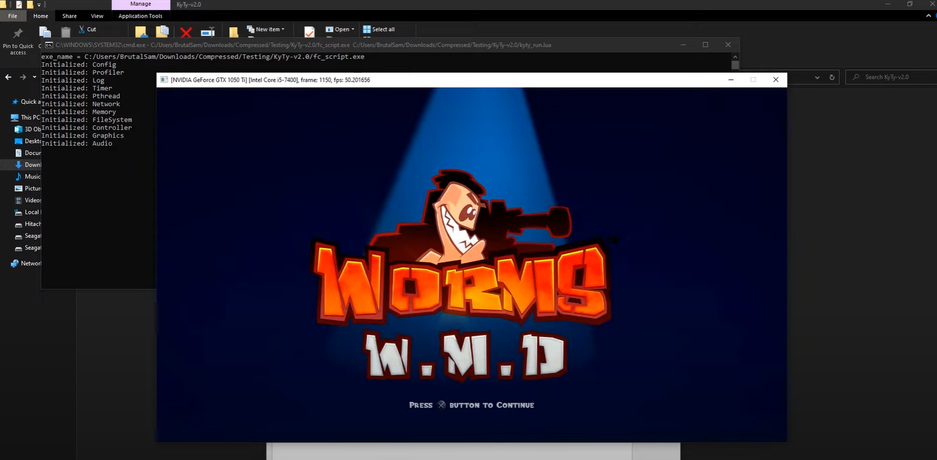Open the File menu
Viewport: 937px width, 460px height.
pyautogui.click(x=13, y=16)
